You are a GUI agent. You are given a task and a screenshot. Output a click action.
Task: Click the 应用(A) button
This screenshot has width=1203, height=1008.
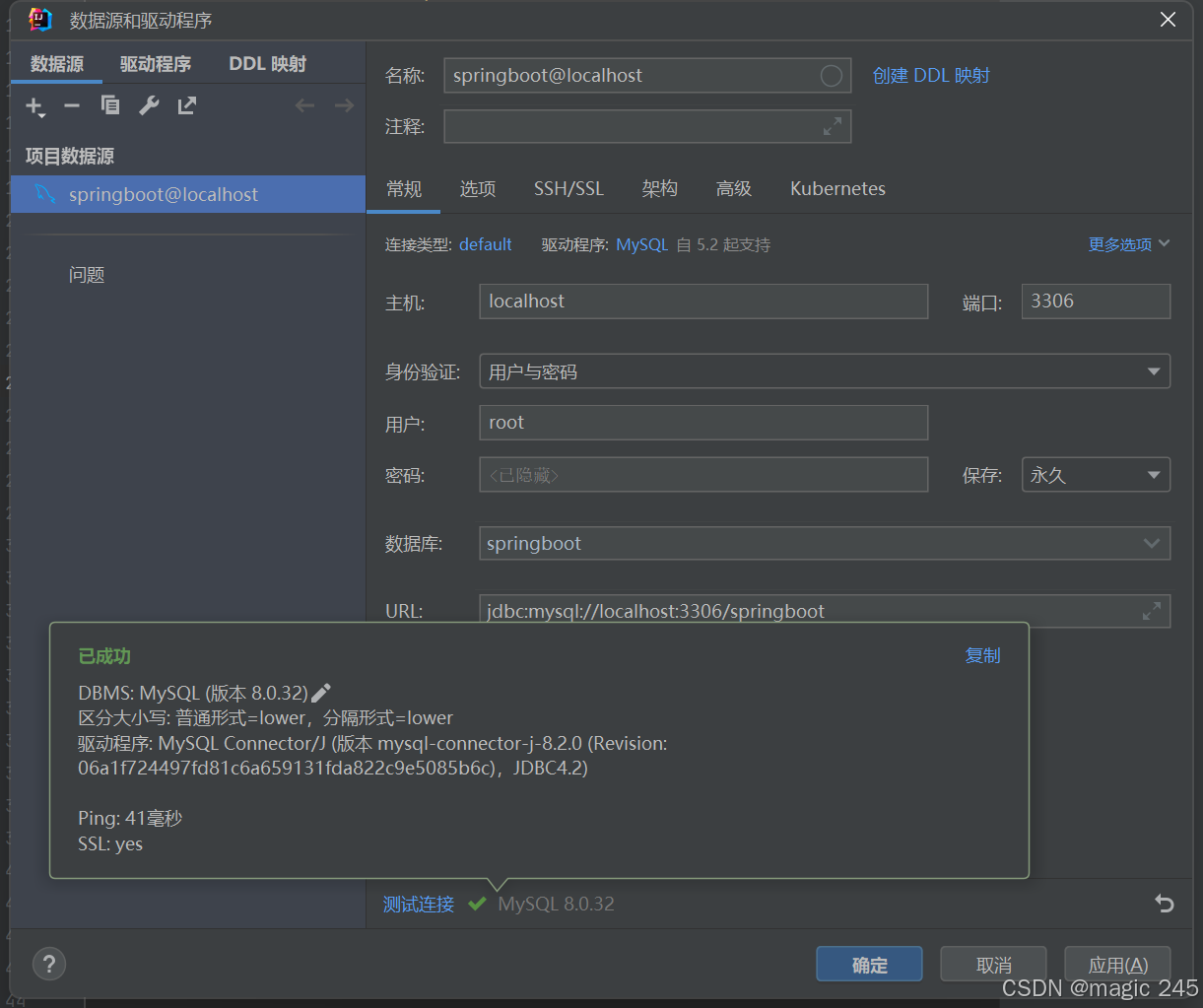point(1117,965)
